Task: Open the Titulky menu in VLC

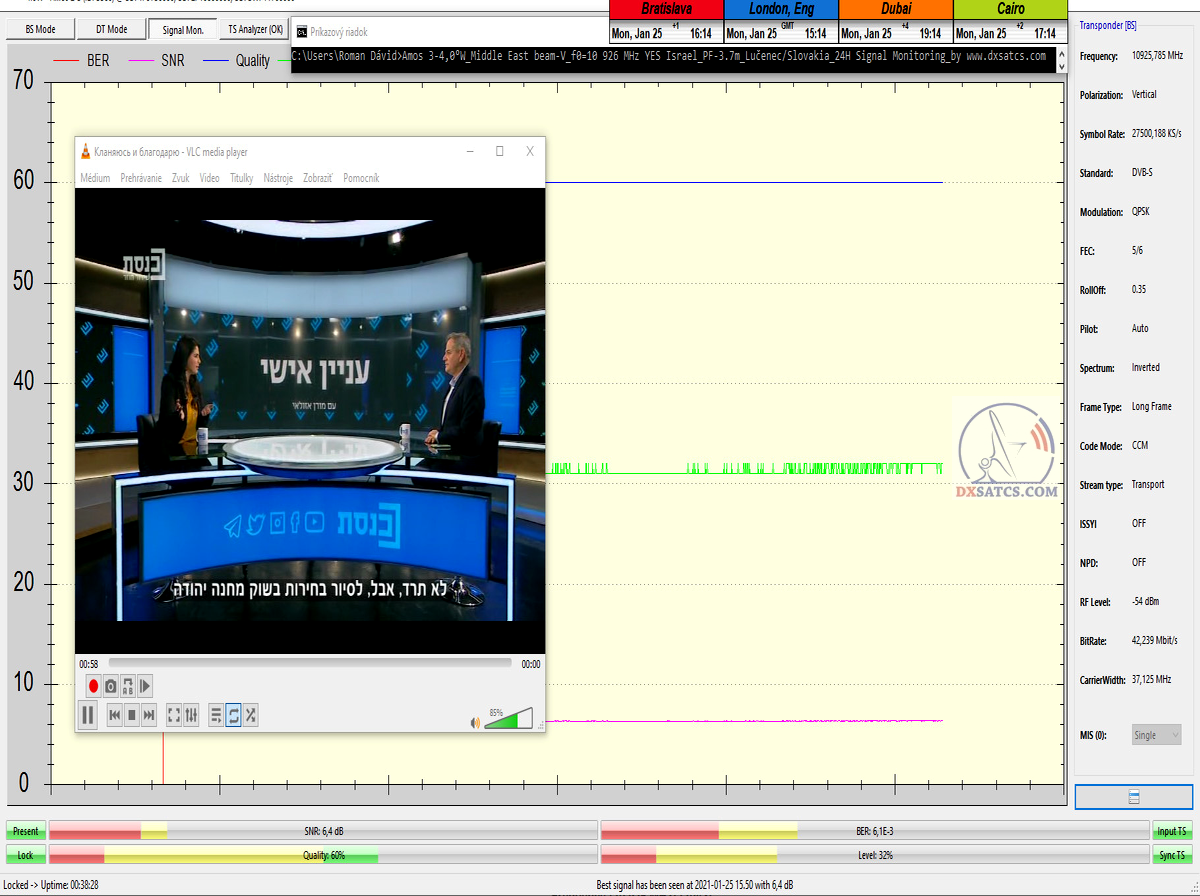Action: point(241,178)
